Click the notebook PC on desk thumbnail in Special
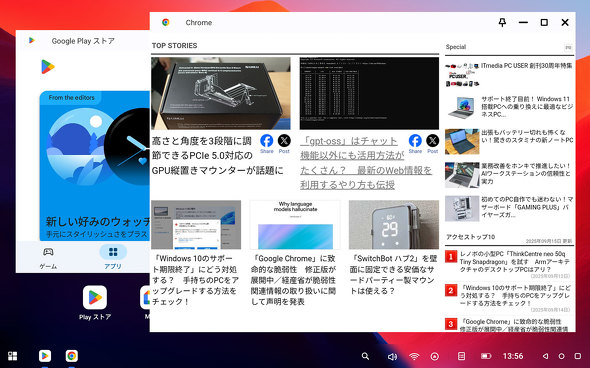The image size is (590, 368). tap(462, 141)
